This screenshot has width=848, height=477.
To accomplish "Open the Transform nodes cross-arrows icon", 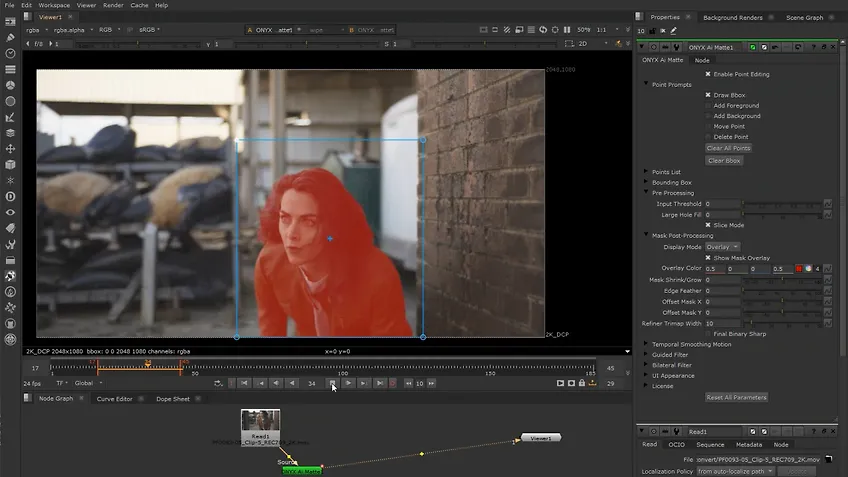I will tap(10, 149).
